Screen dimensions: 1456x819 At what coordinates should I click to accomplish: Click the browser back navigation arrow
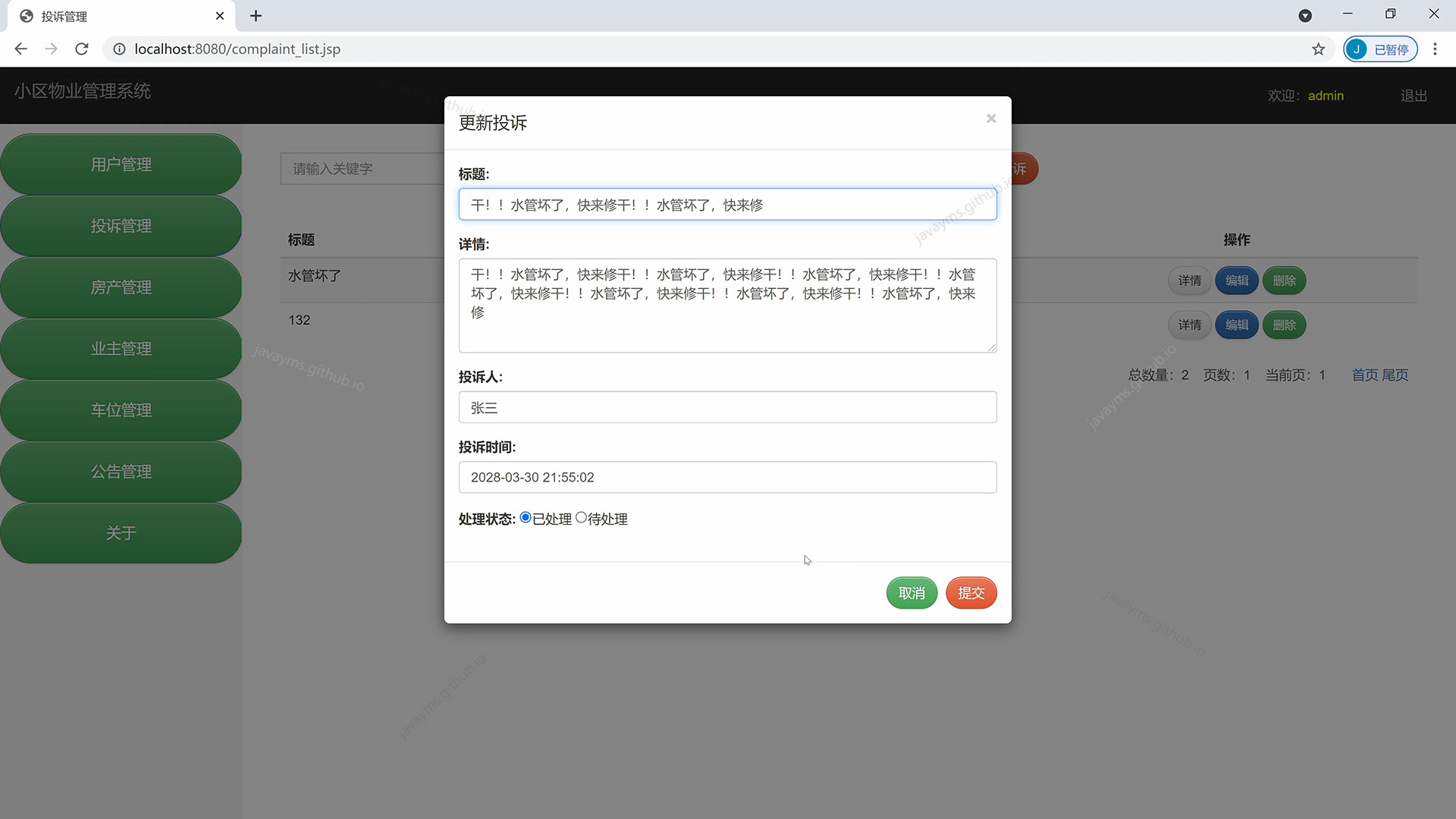pyautogui.click(x=20, y=49)
